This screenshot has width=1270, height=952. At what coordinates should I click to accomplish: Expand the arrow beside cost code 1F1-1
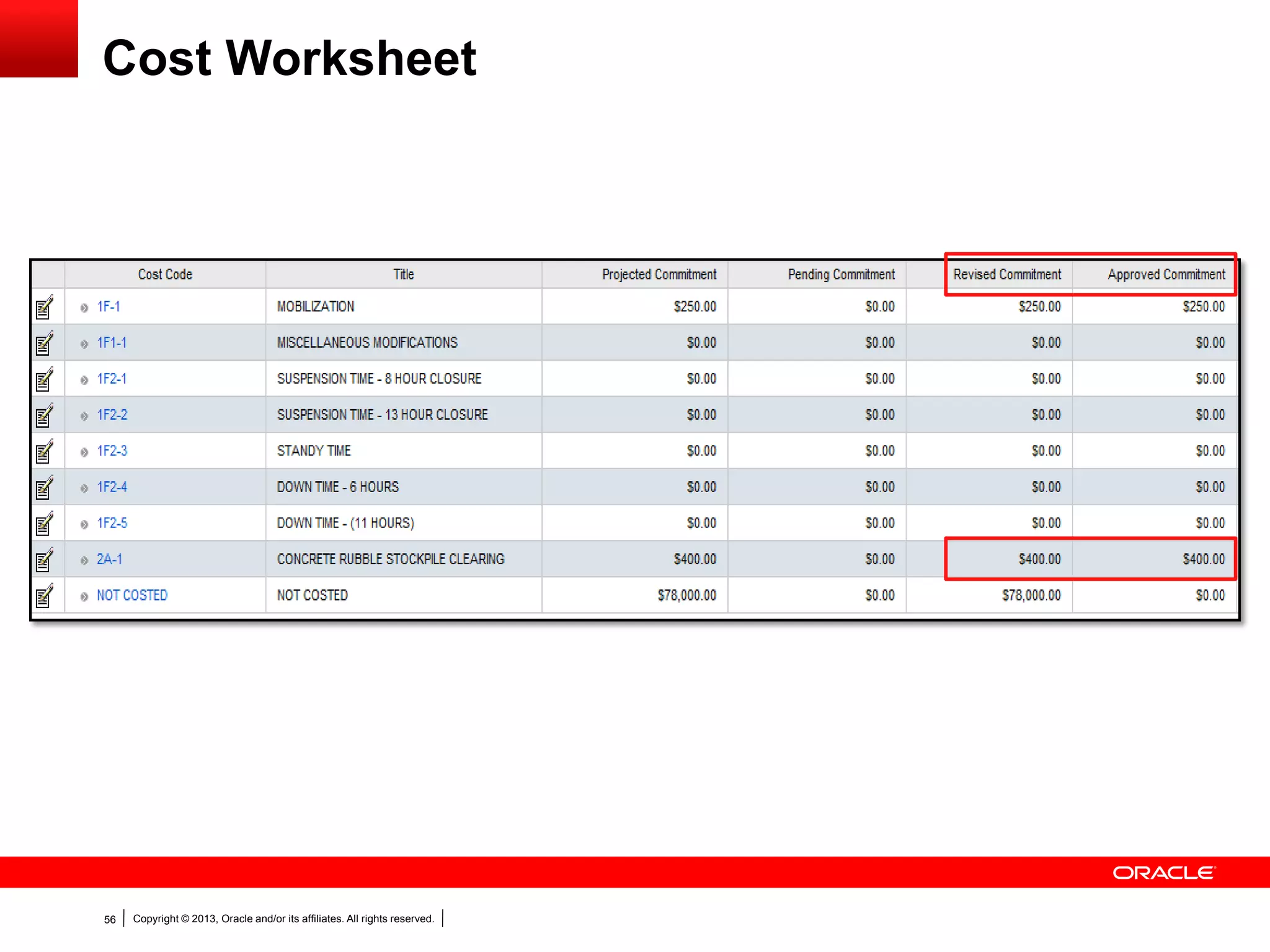tap(84, 343)
